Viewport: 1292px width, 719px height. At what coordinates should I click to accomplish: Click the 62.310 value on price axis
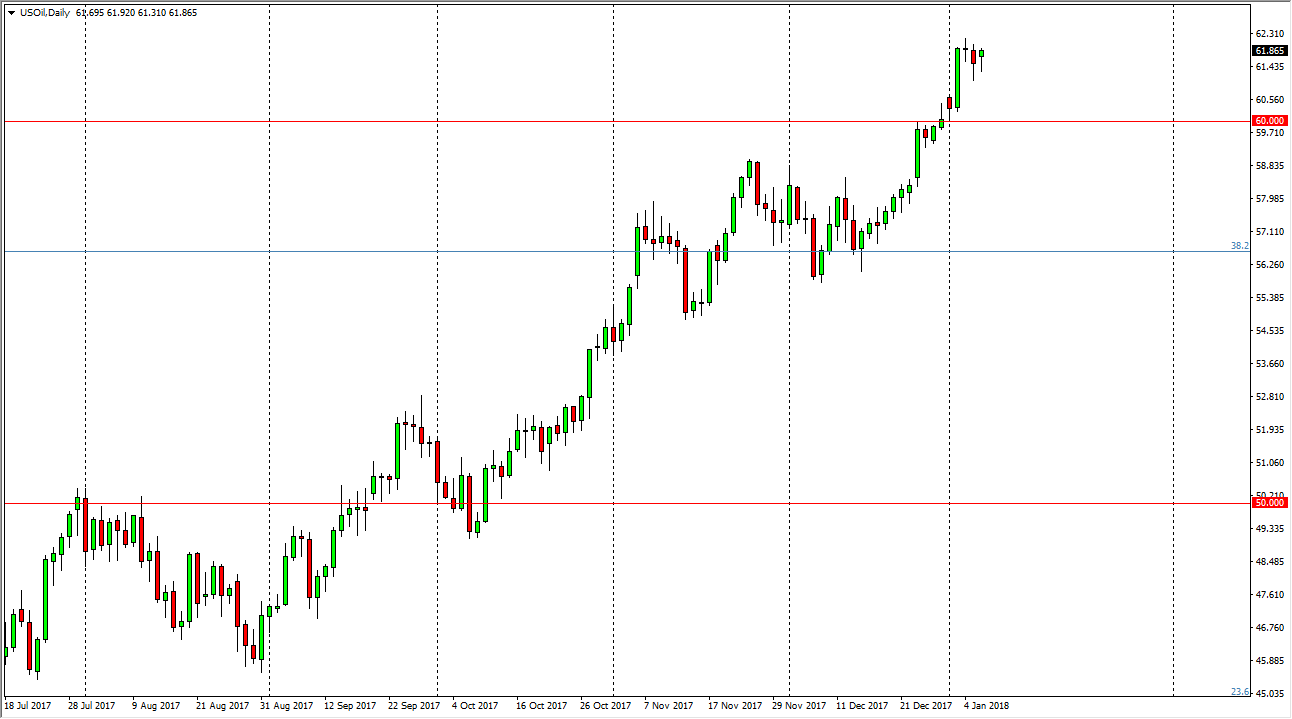1268,33
